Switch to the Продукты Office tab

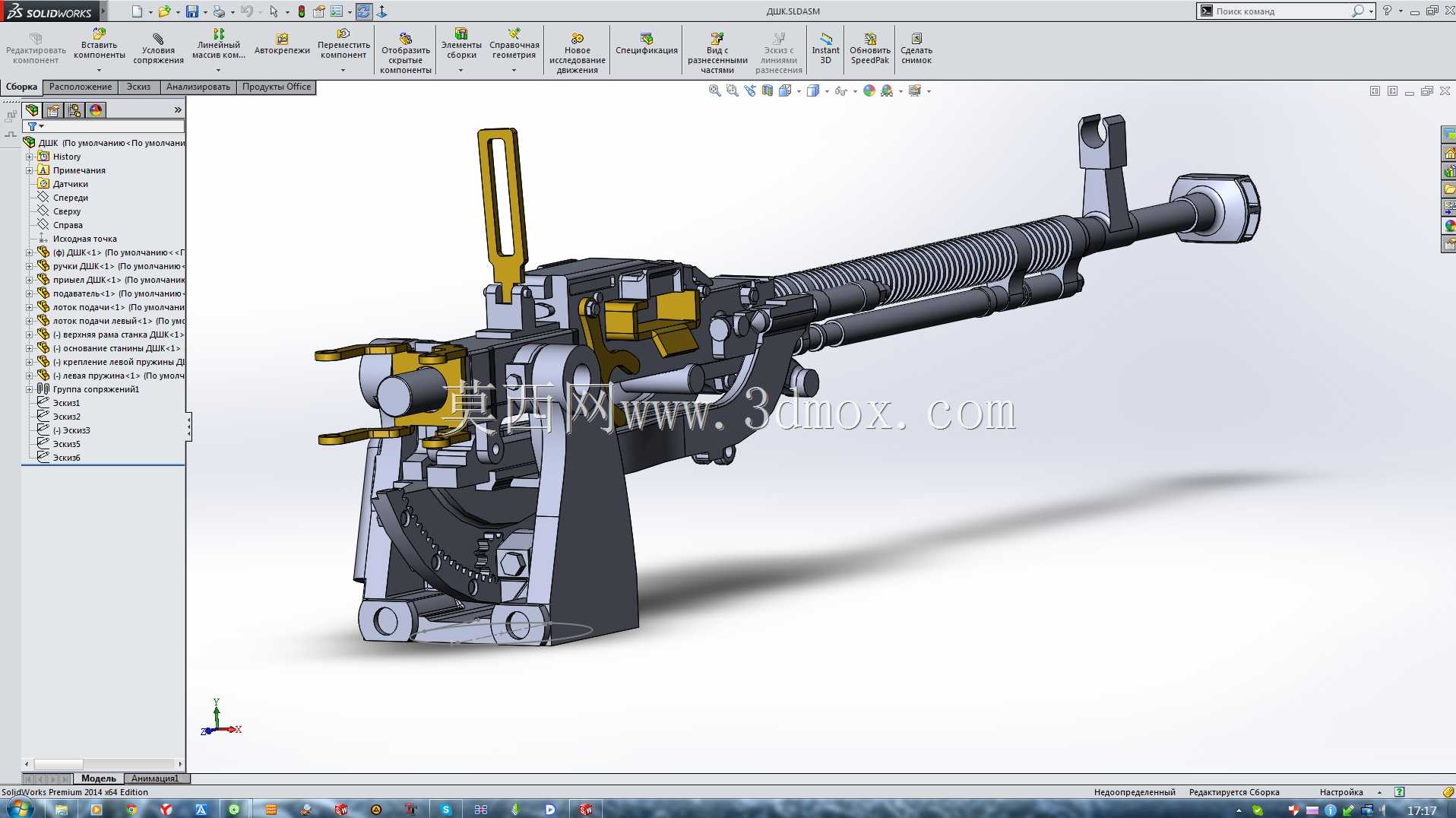(x=277, y=87)
